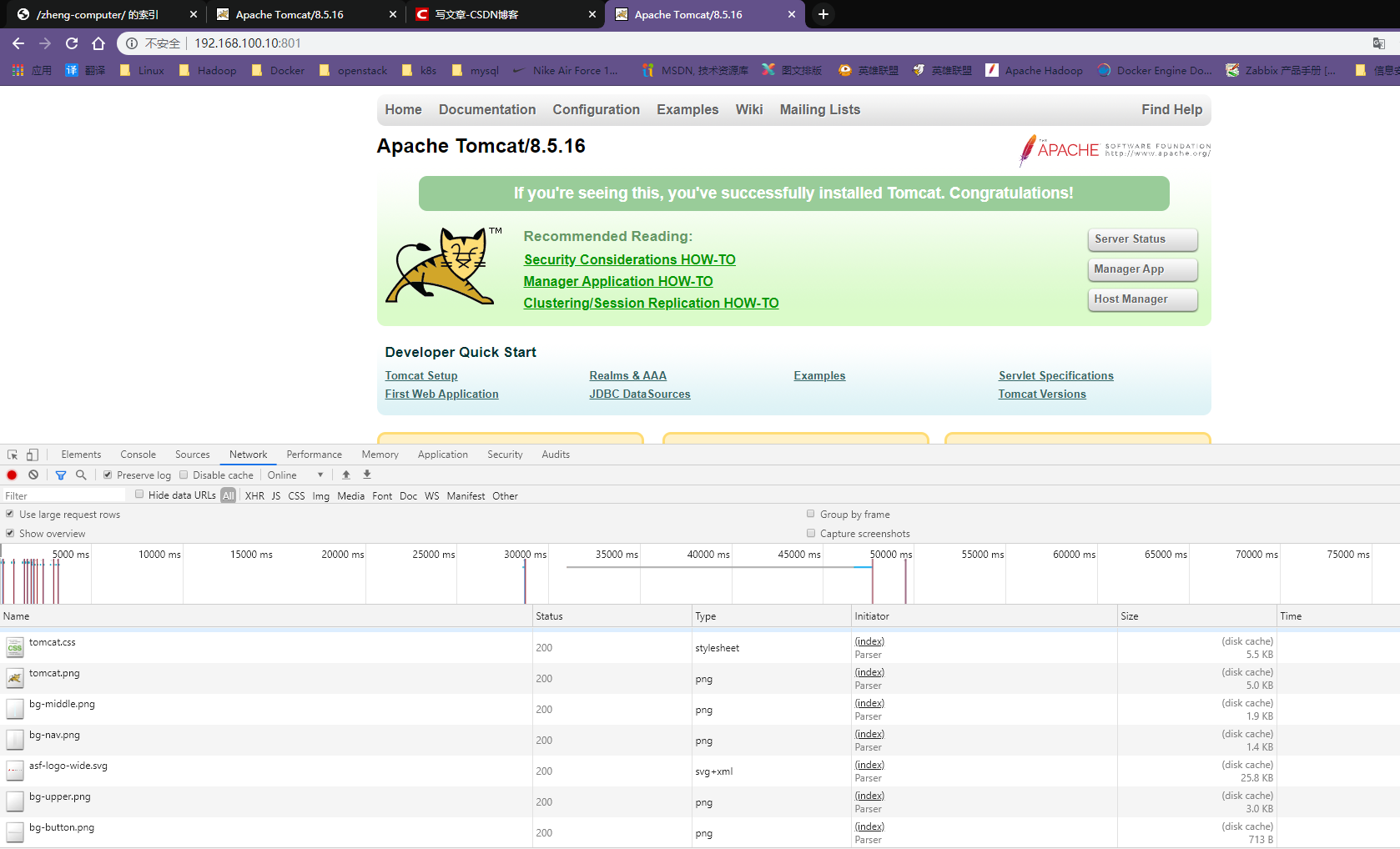Open Security Considerations HOW-TO link
This screenshot has width=1400, height=849.
[x=630, y=260]
